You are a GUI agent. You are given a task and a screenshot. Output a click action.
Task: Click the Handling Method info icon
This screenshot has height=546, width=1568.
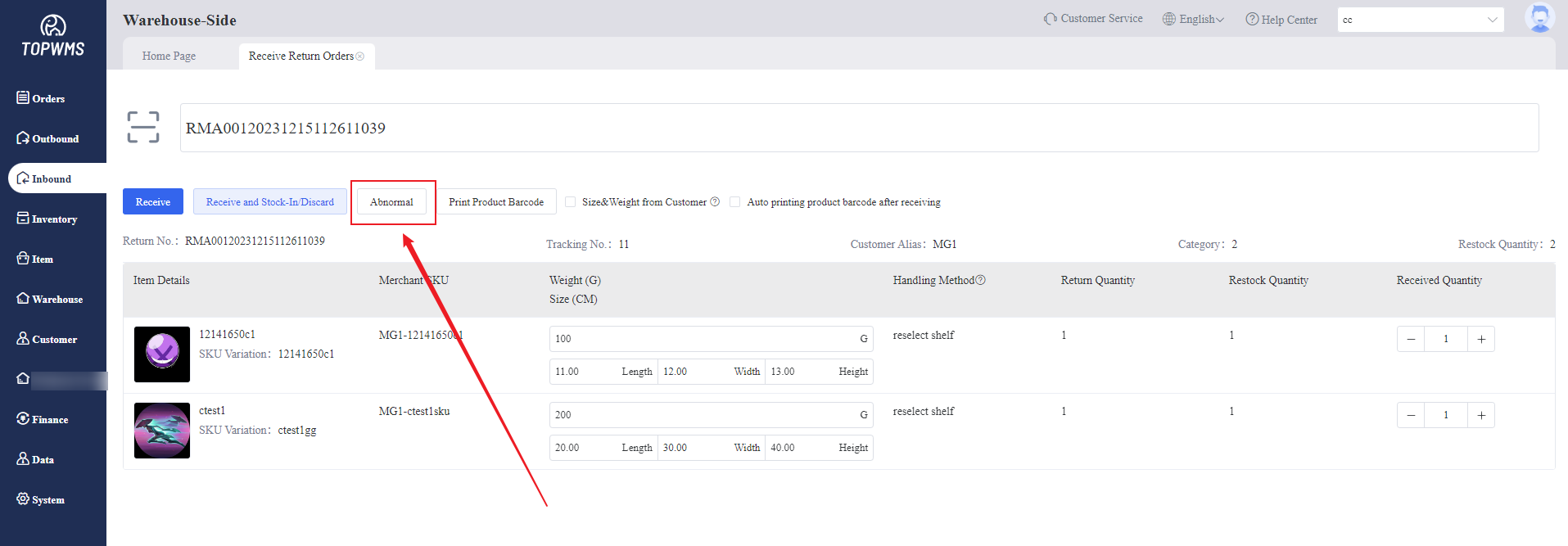pyautogui.click(x=981, y=280)
